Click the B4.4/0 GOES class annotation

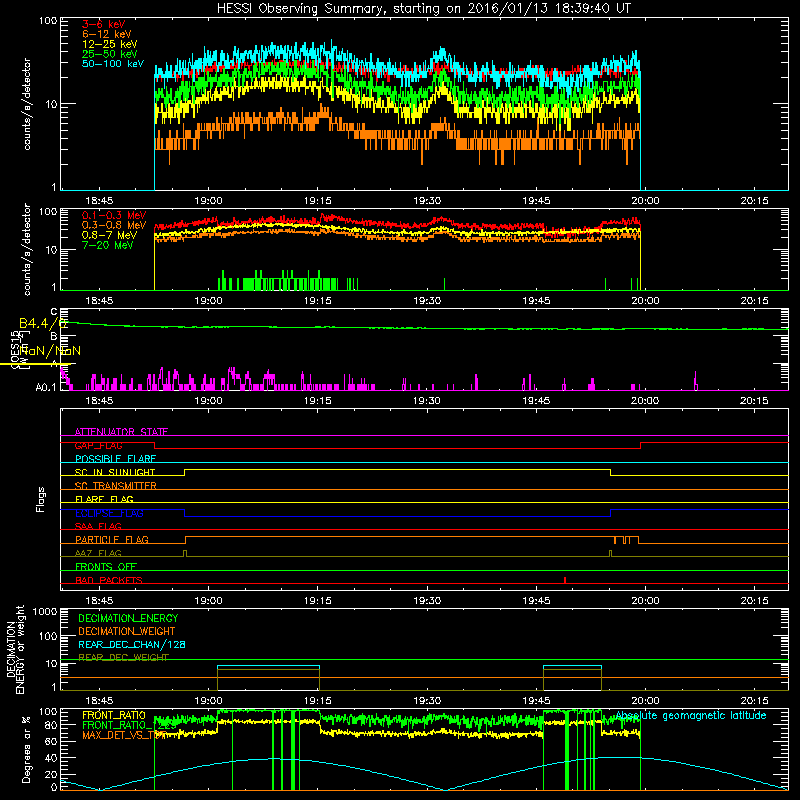(x=43, y=323)
